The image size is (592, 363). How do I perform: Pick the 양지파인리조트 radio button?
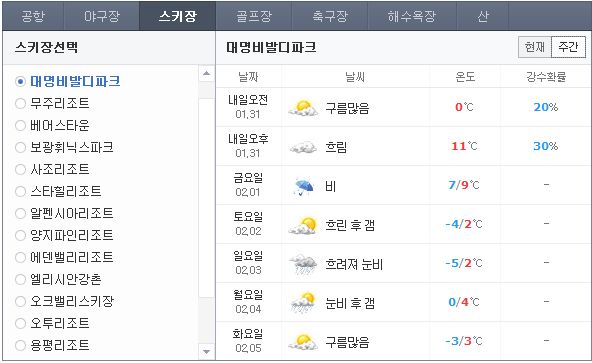(x=20, y=235)
